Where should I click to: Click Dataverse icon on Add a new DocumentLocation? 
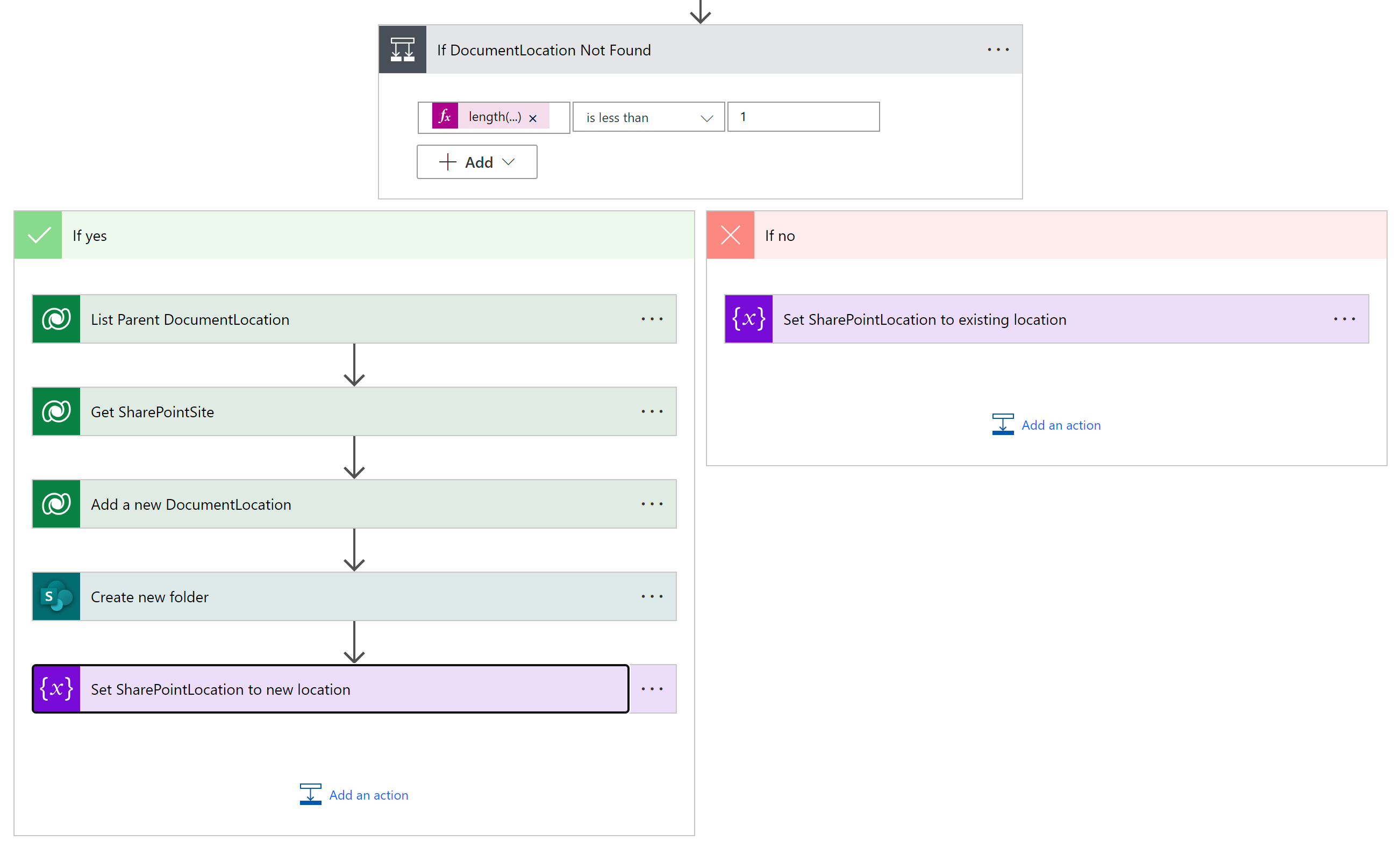tap(56, 503)
